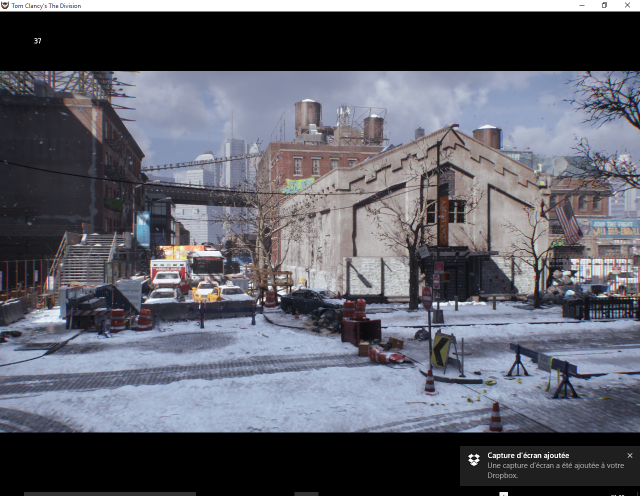Click The Division app icon in title bar
Screen dimensions: 640x496
tap(5, 5)
